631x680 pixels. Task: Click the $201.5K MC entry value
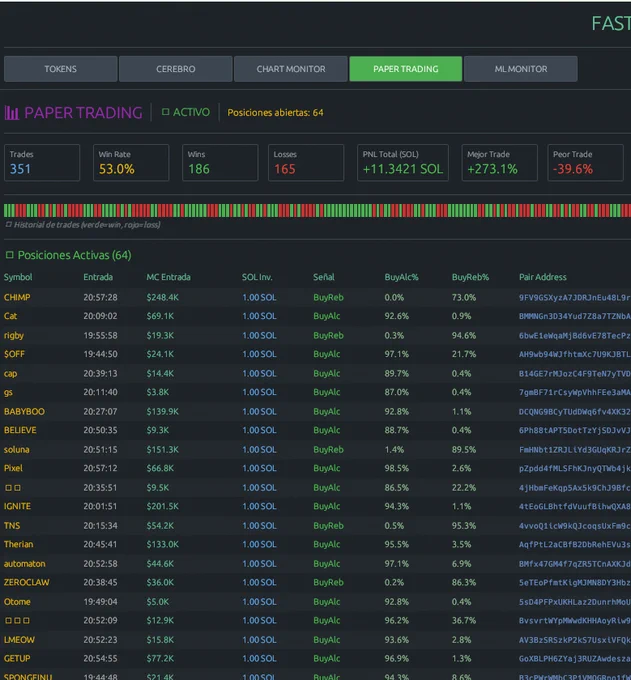pyautogui.click(x=163, y=507)
